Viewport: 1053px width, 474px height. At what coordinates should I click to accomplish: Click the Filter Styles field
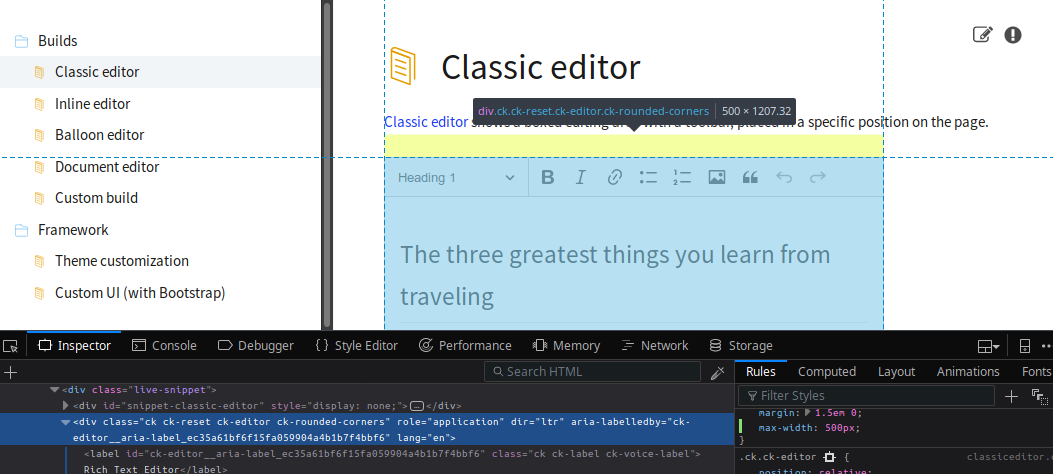coord(866,396)
